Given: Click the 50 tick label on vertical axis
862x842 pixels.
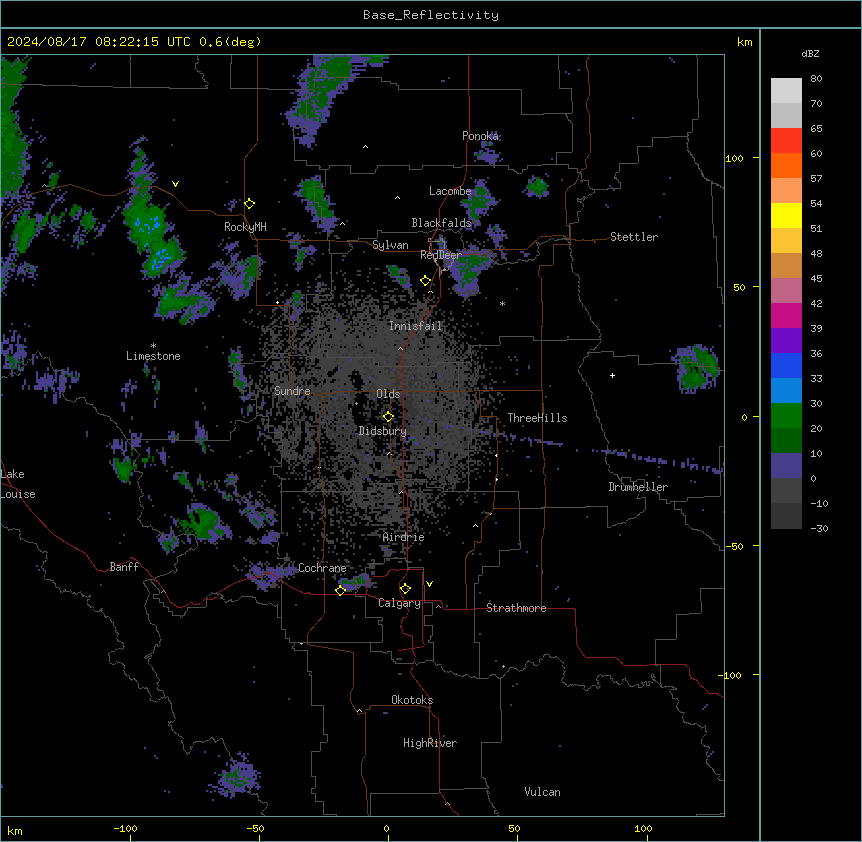Looking at the screenshot, I should click(739, 287).
